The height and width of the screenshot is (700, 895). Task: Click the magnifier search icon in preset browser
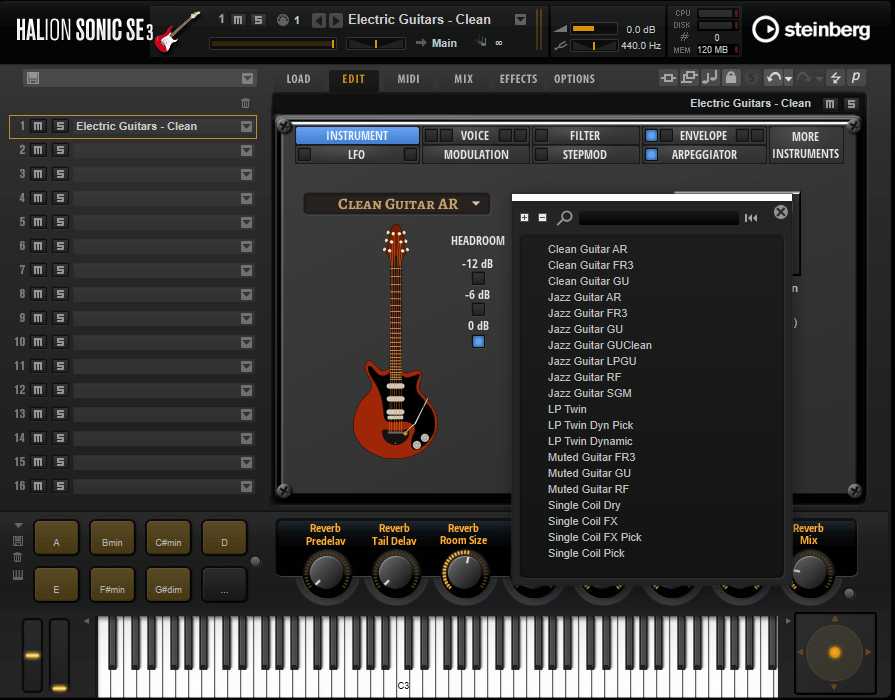[x=565, y=218]
